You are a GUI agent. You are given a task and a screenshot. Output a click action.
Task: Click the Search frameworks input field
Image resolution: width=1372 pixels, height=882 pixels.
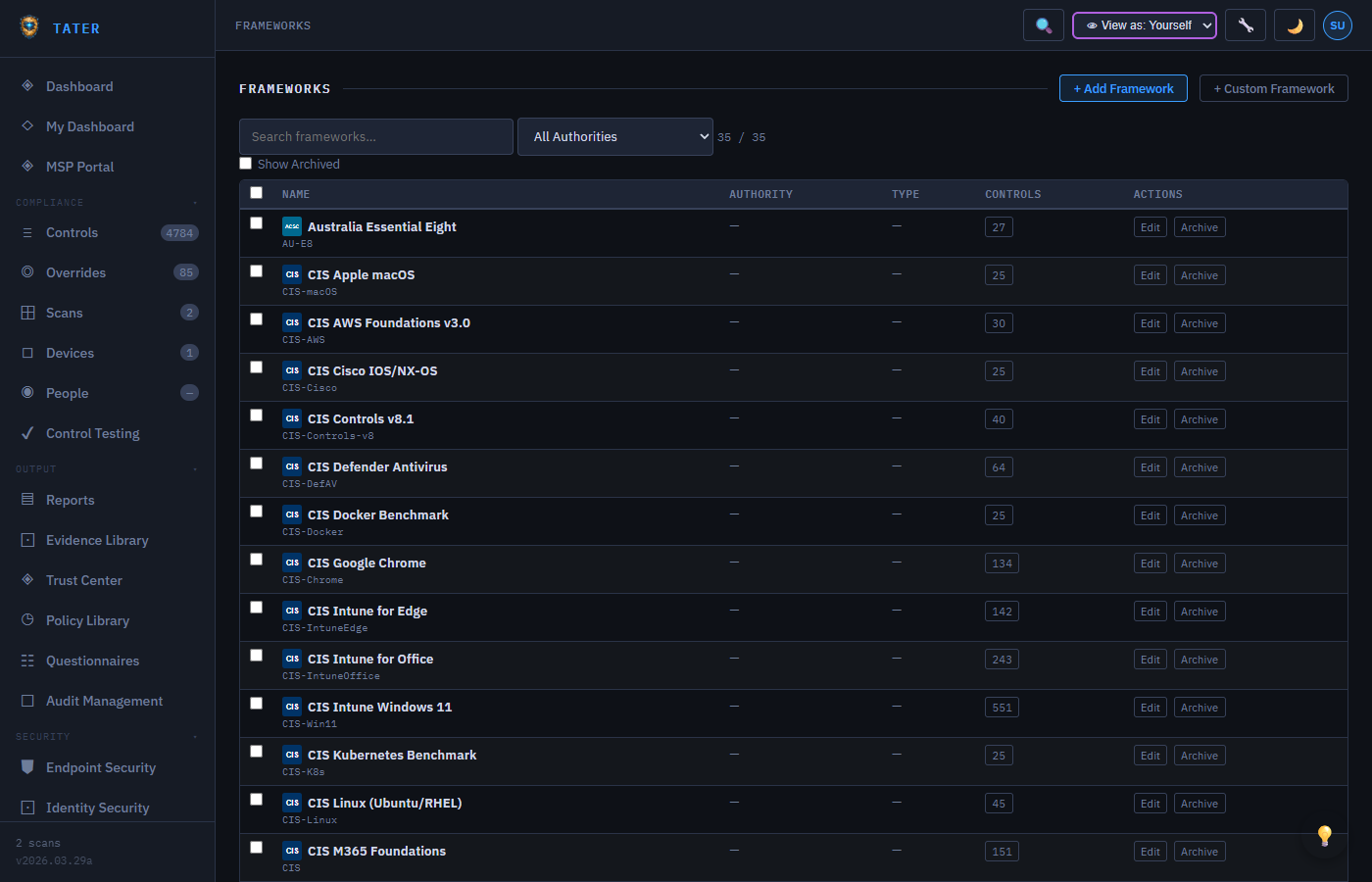point(376,136)
